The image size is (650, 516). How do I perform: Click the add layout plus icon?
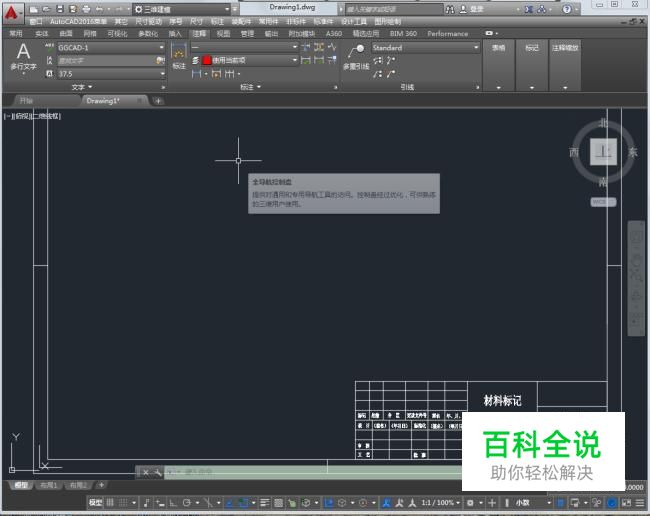point(100,485)
